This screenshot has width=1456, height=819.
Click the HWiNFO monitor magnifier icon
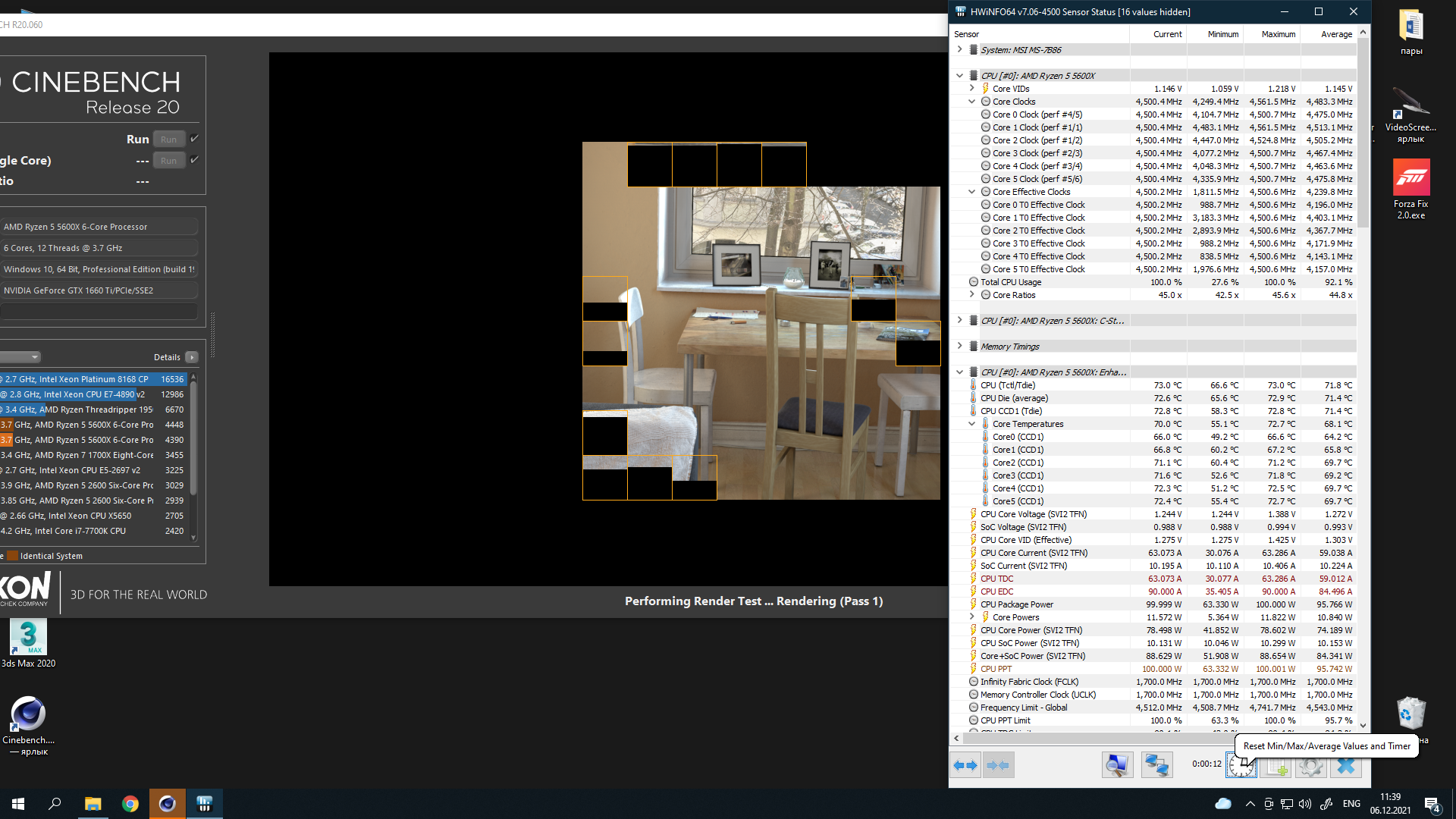coord(1117,766)
